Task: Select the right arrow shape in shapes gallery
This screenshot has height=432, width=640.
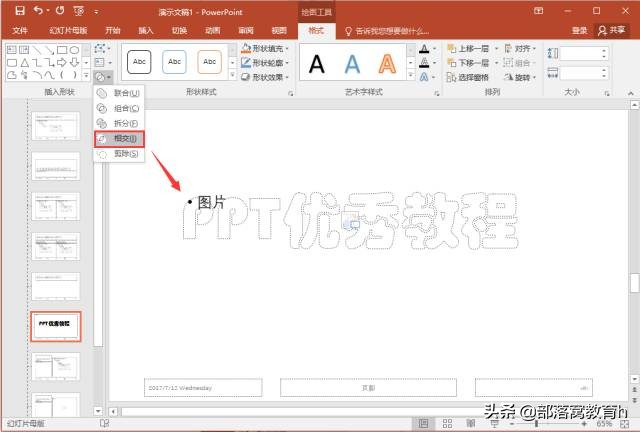Action: [x=62, y=62]
